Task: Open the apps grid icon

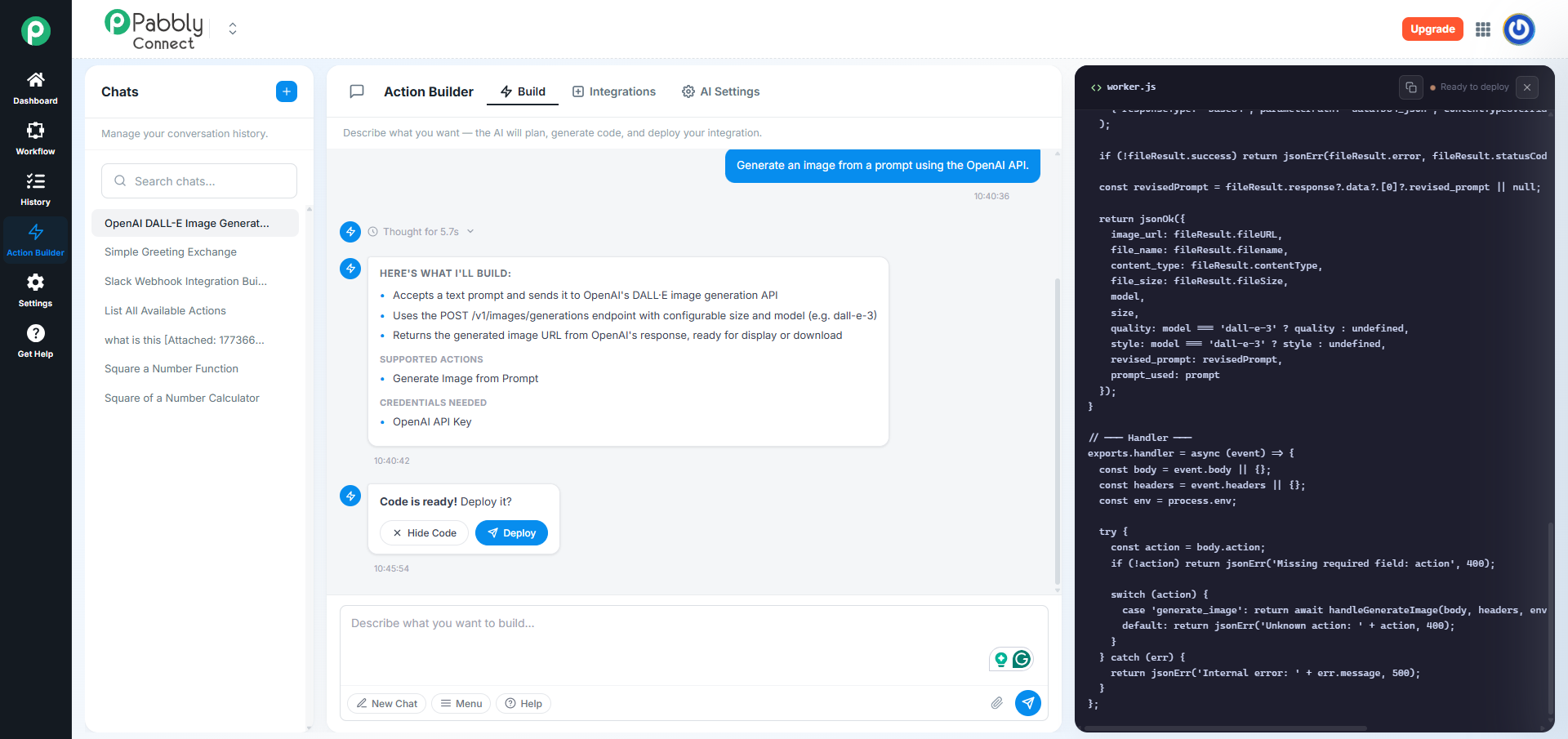Action: [1483, 29]
